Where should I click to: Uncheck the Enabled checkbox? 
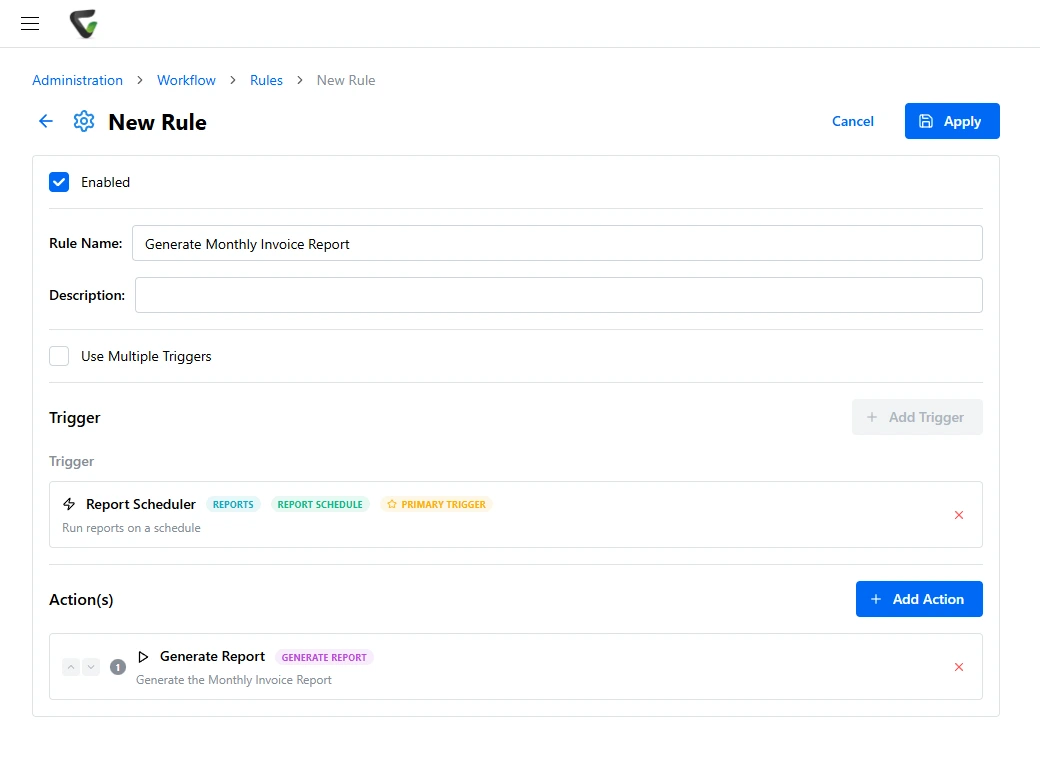(59, 182)
